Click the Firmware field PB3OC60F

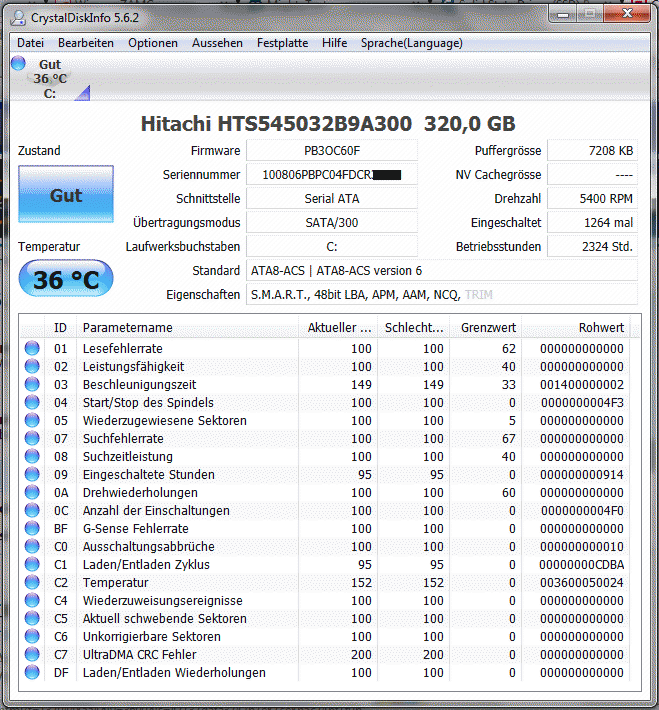pos(332,151)
